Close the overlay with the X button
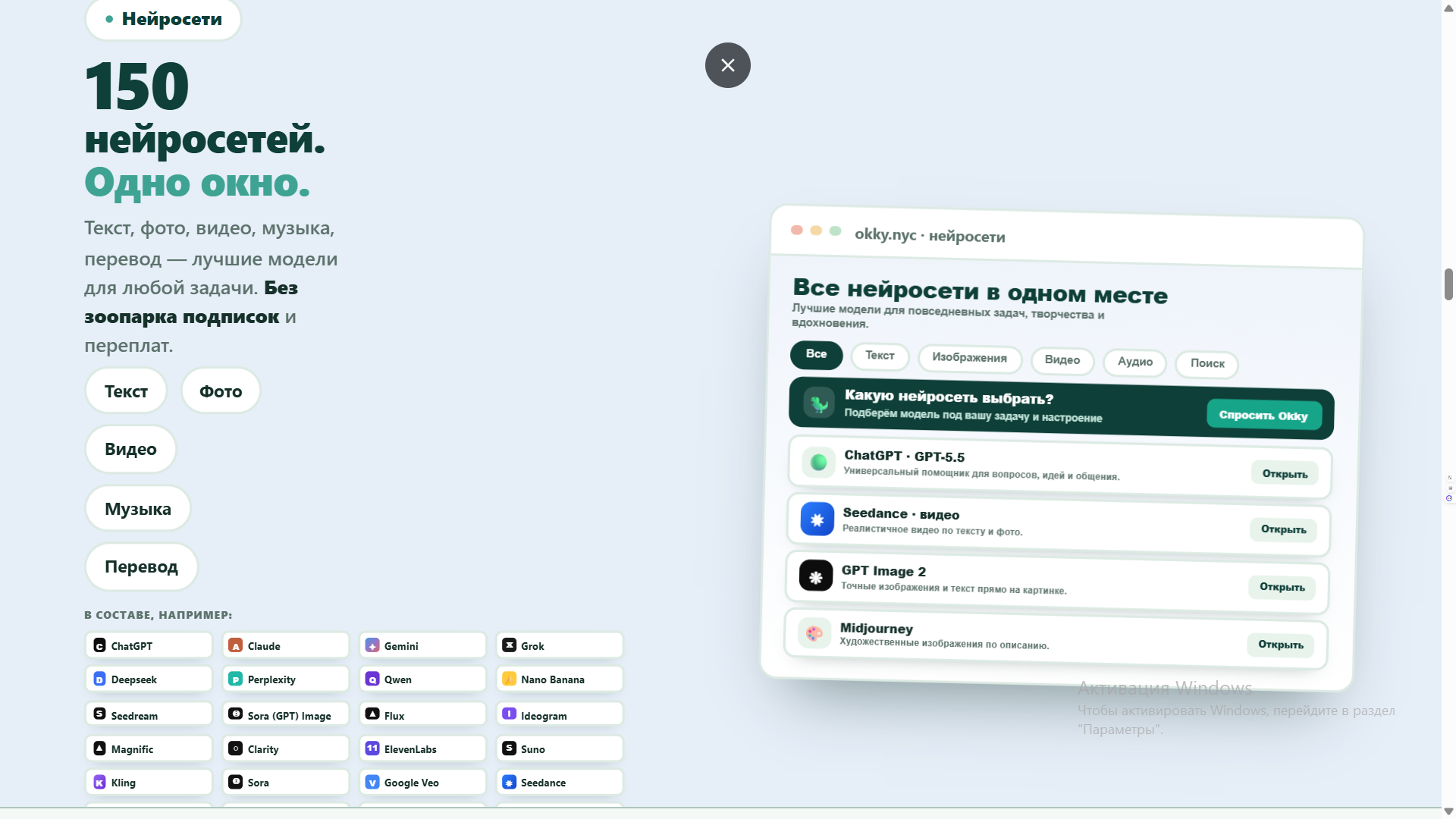 [x=728, y=65]
